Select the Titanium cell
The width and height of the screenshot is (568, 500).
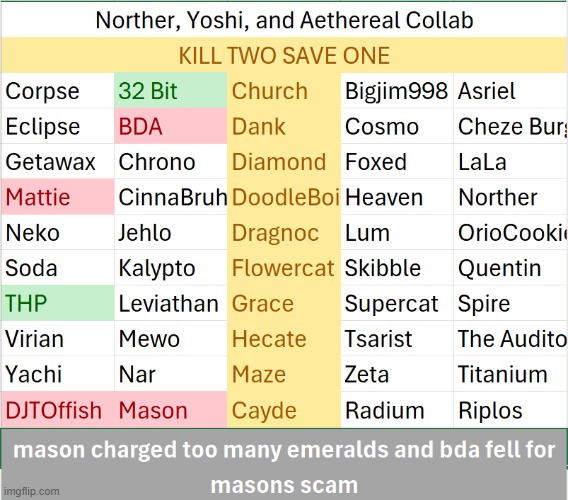(x=511, y=374)
